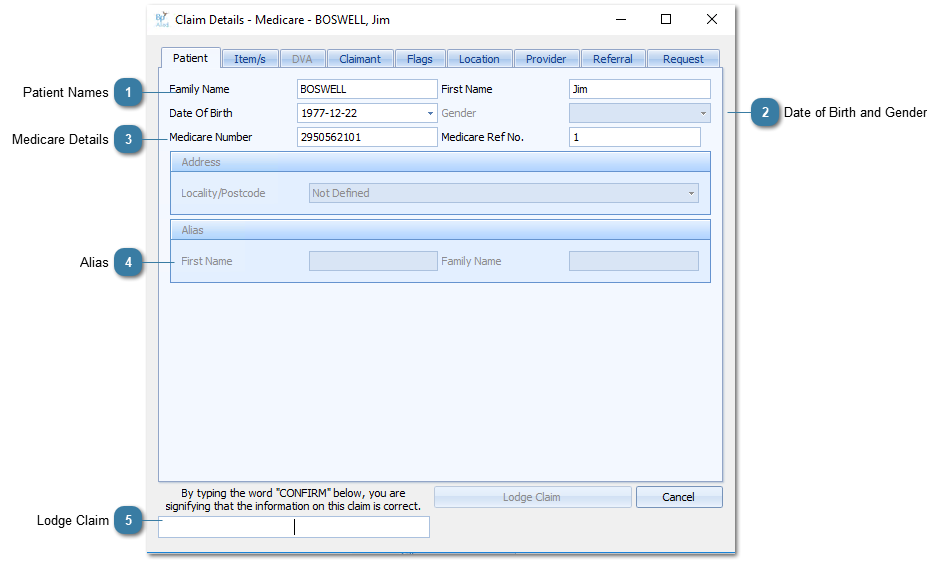Click the Family Name label
This screenshot has height=563, width=943.
click(199, 89)
